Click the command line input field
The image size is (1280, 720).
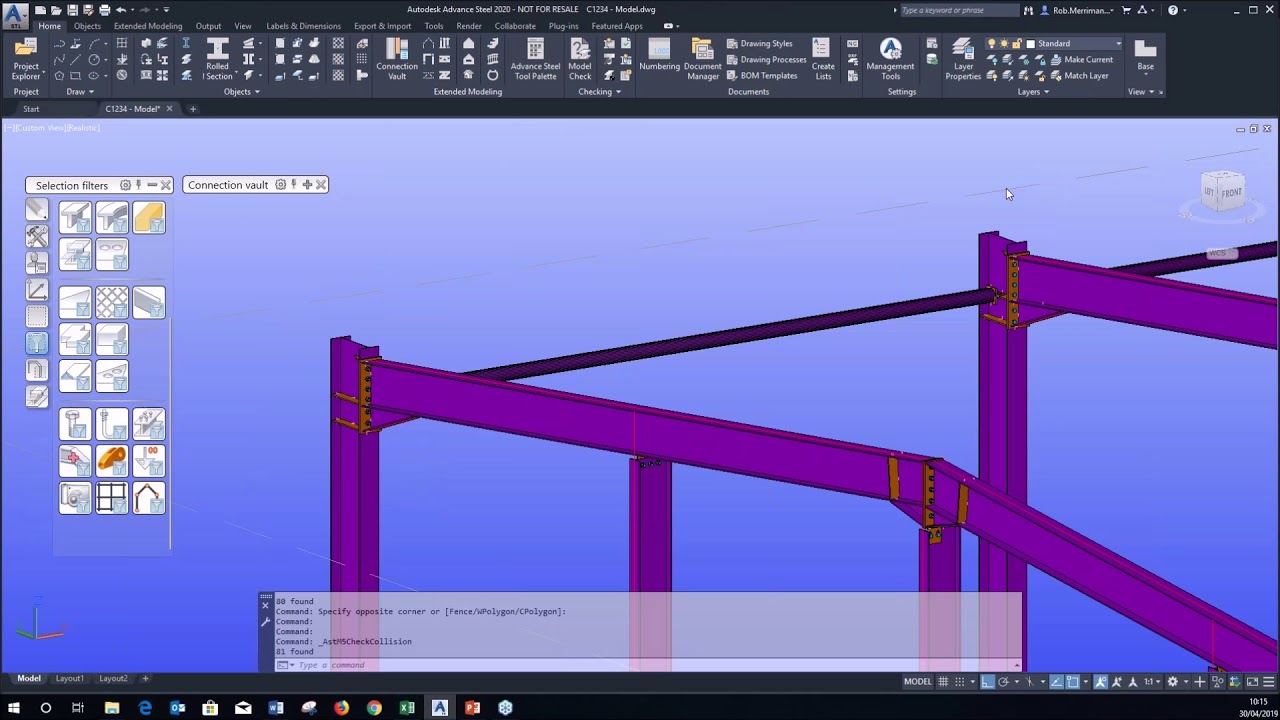(x=650, y=665)
